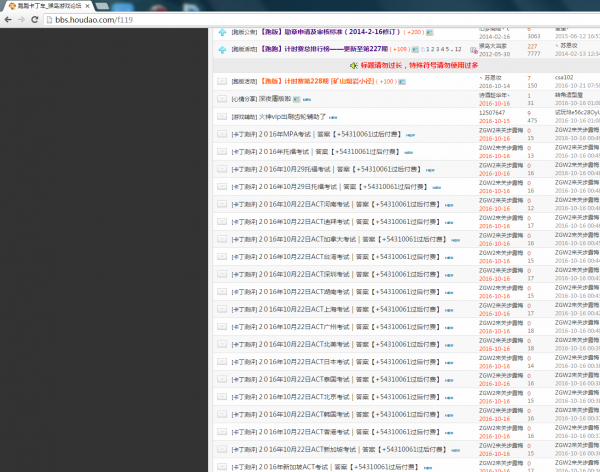Image resolution: width=600 pixels, height=472 pixels.
Task: Click the image attachment icon after the +109 thread
Action: click(415, 49)
